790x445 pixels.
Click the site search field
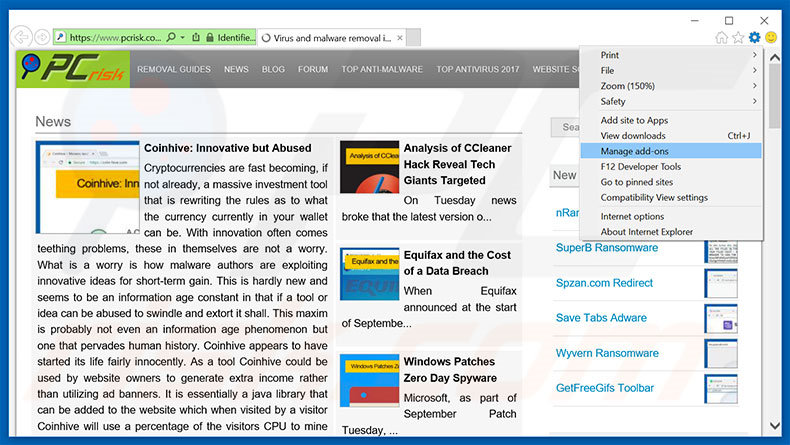click(565, 127)
